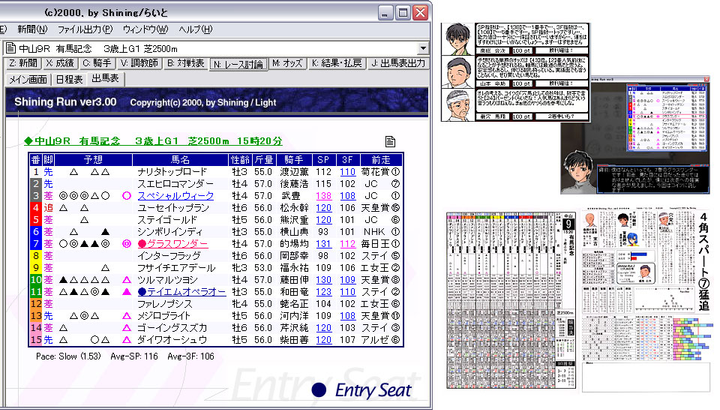Expand the race selection dropdown arrow
This screenshot has height=410, width=720.
click(x=423, y=48)
